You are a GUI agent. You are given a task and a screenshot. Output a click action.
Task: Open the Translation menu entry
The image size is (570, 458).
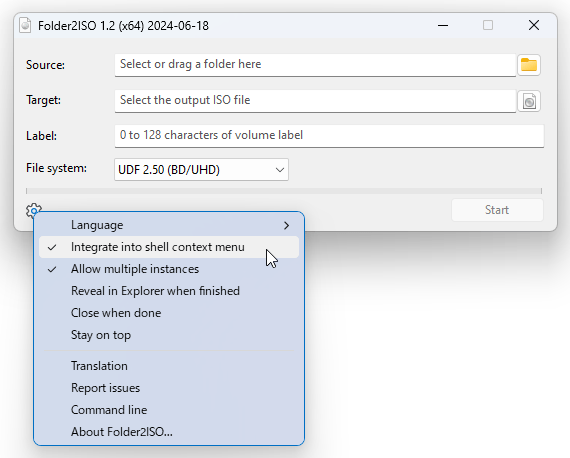pyautogui.click(x=169, y=366)
